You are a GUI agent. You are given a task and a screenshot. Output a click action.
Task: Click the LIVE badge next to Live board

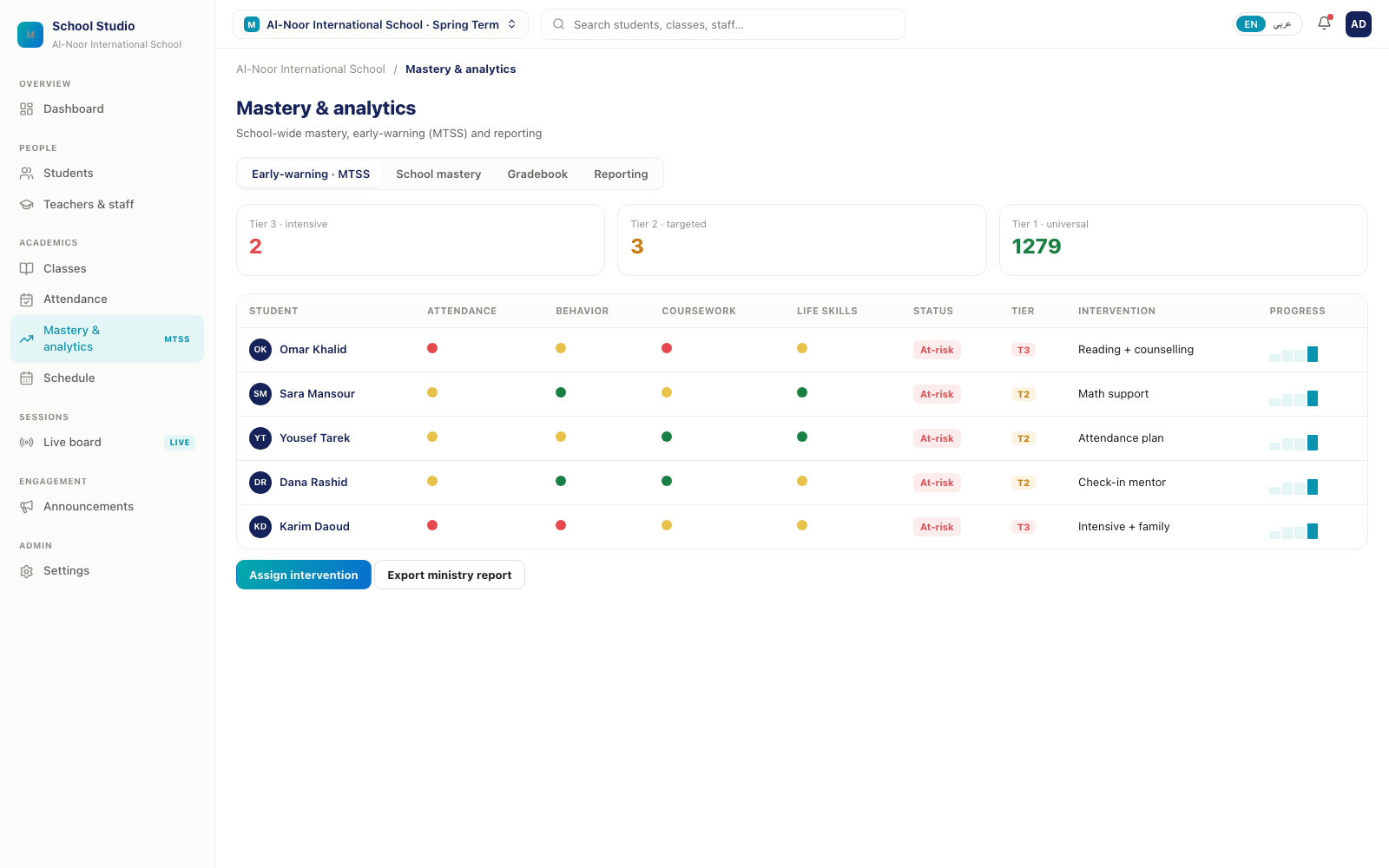click(x=180, y=443)
